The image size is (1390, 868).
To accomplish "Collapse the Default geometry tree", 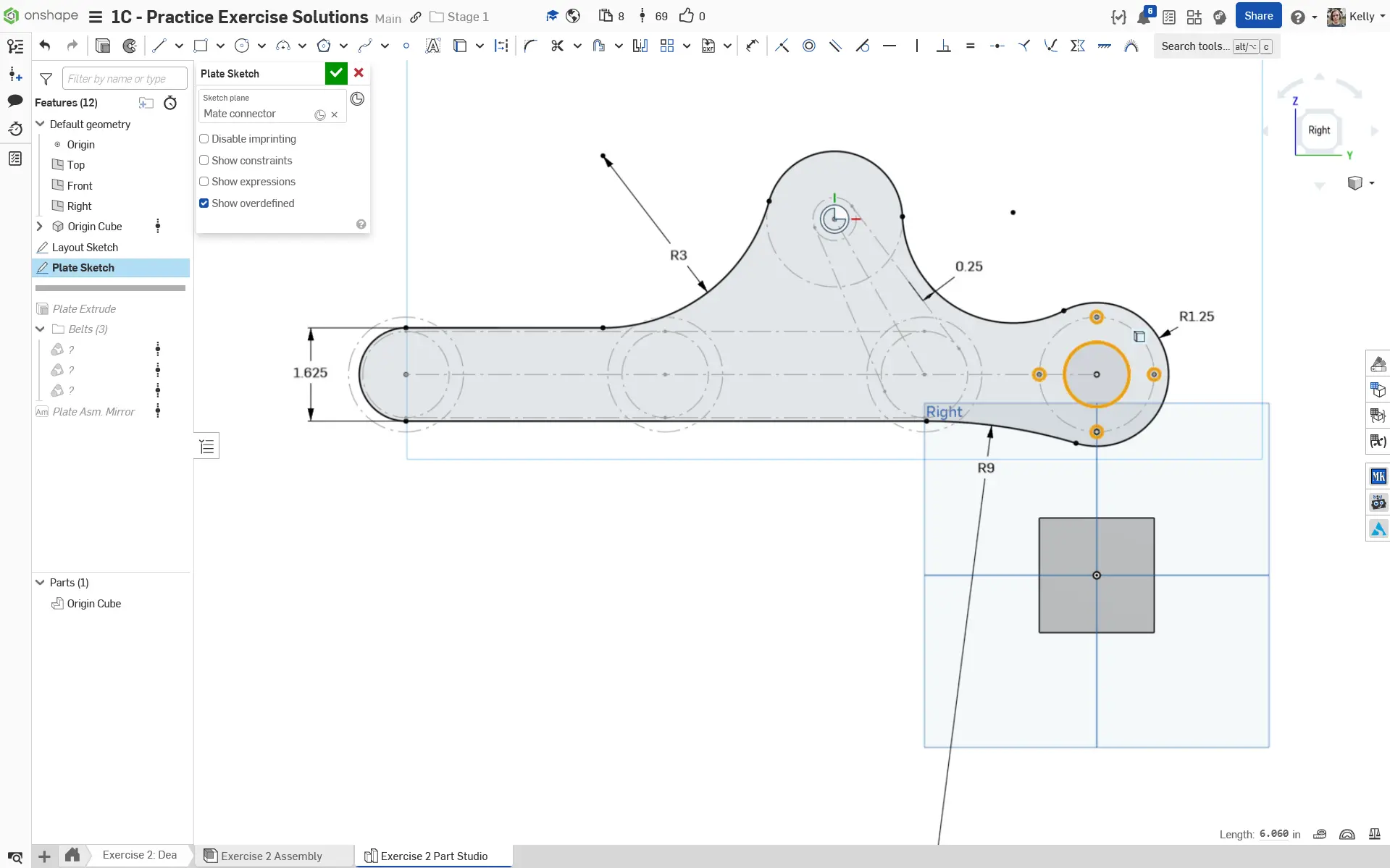I will pyautogui.click(x=41, y=125).
